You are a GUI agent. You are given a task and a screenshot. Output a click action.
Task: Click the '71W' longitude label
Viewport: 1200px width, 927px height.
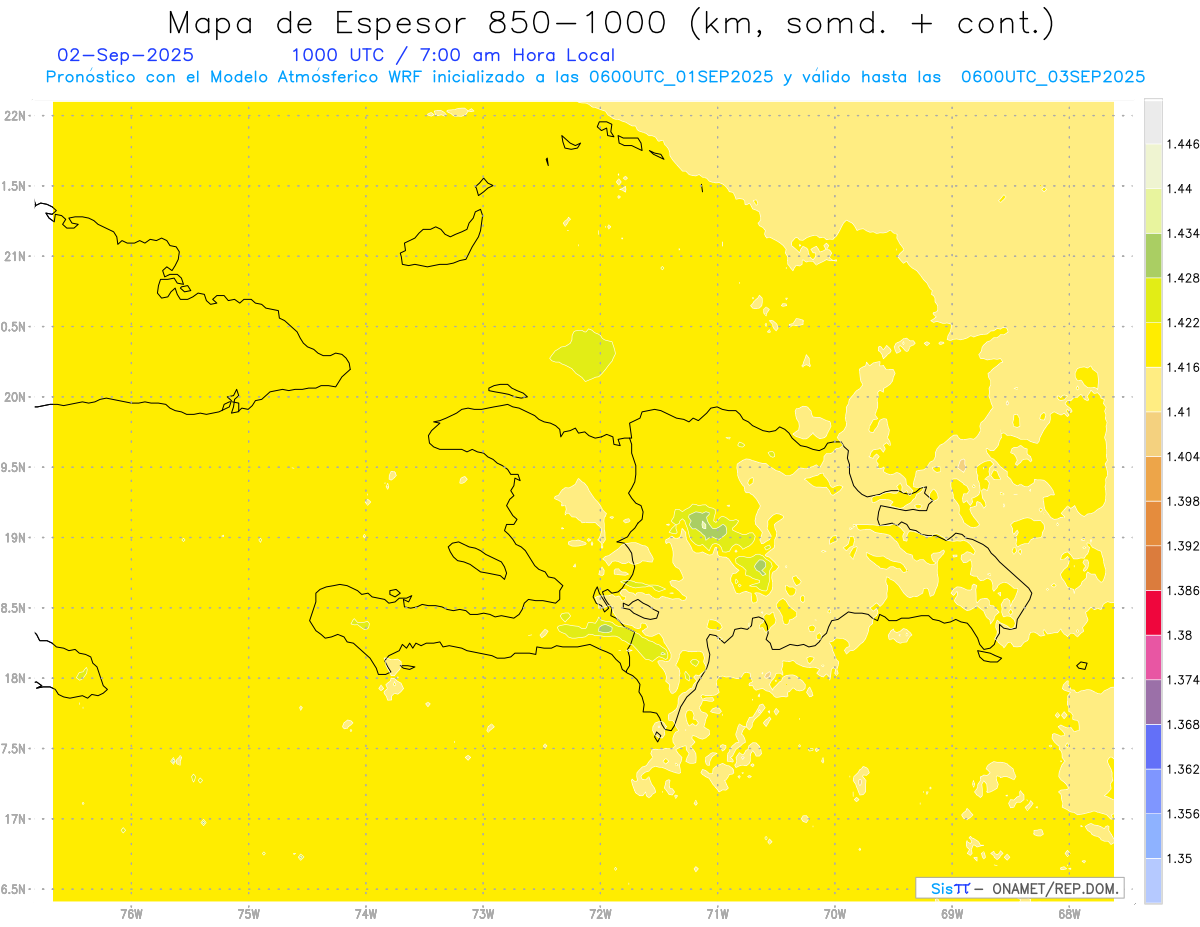pos(717,913)
